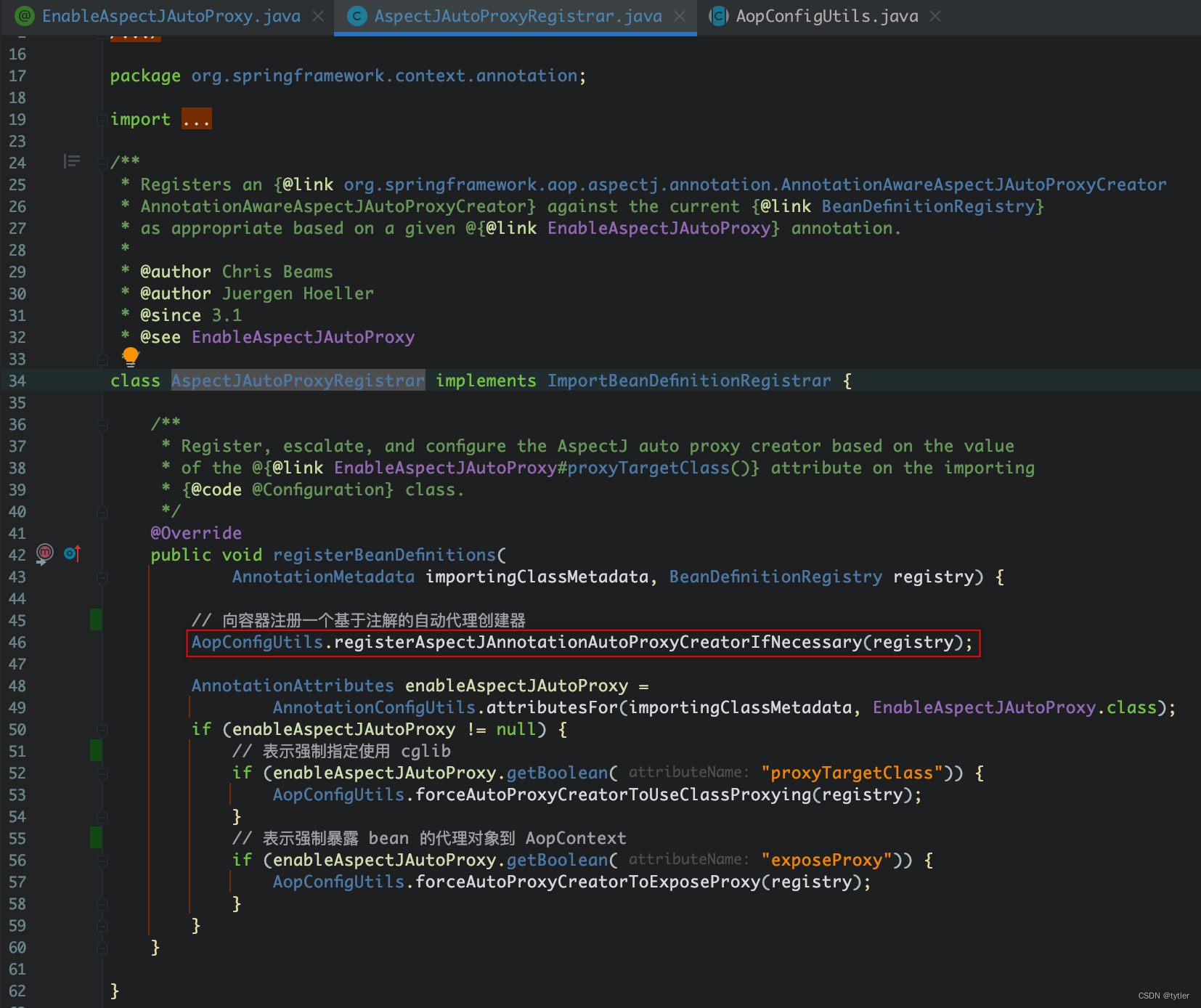The height and width of the screenshot is (1008, 1201).
Task: Click AnnotationConfigUtils on line 49
Action: [374, 707]
